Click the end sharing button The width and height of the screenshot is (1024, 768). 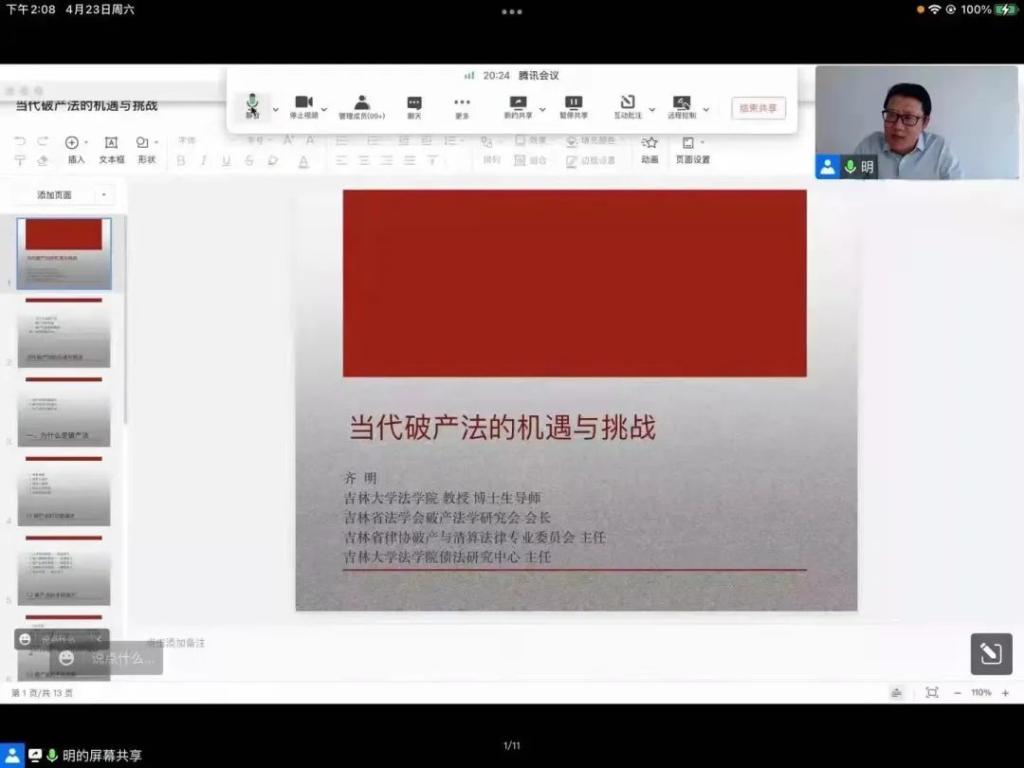pyautogui.click(x=758, y=108)
